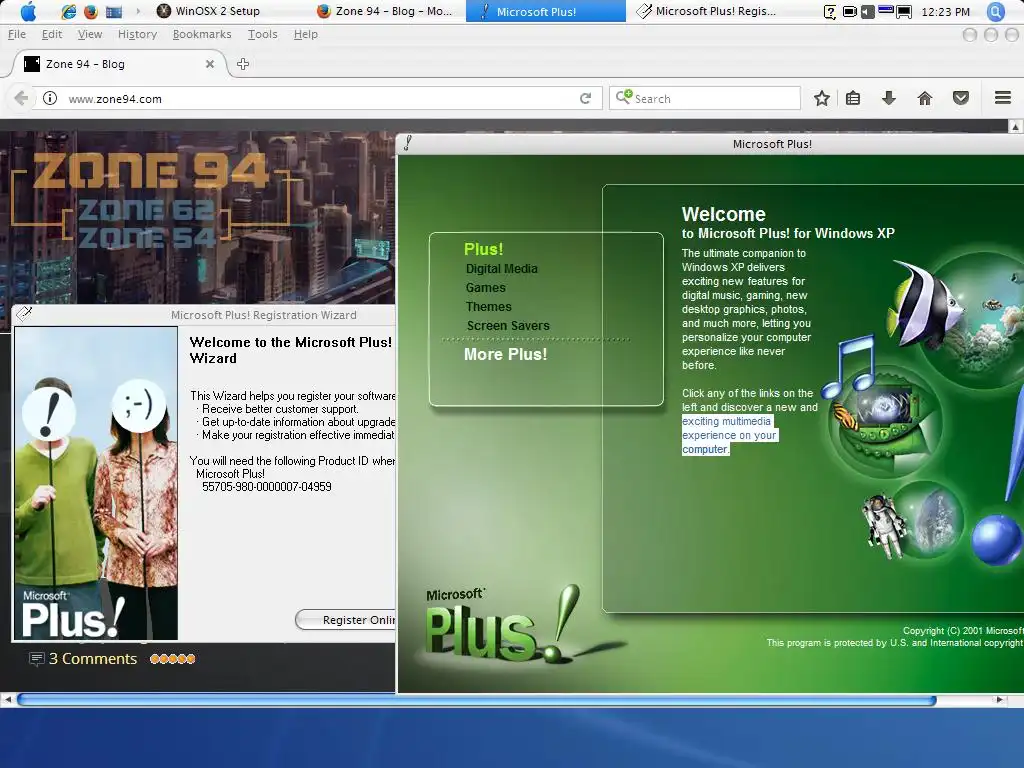The width and height of the screenshot is (1024, 768).
Task: Open the volume speaker tray icon
Action: coord(867,12)
